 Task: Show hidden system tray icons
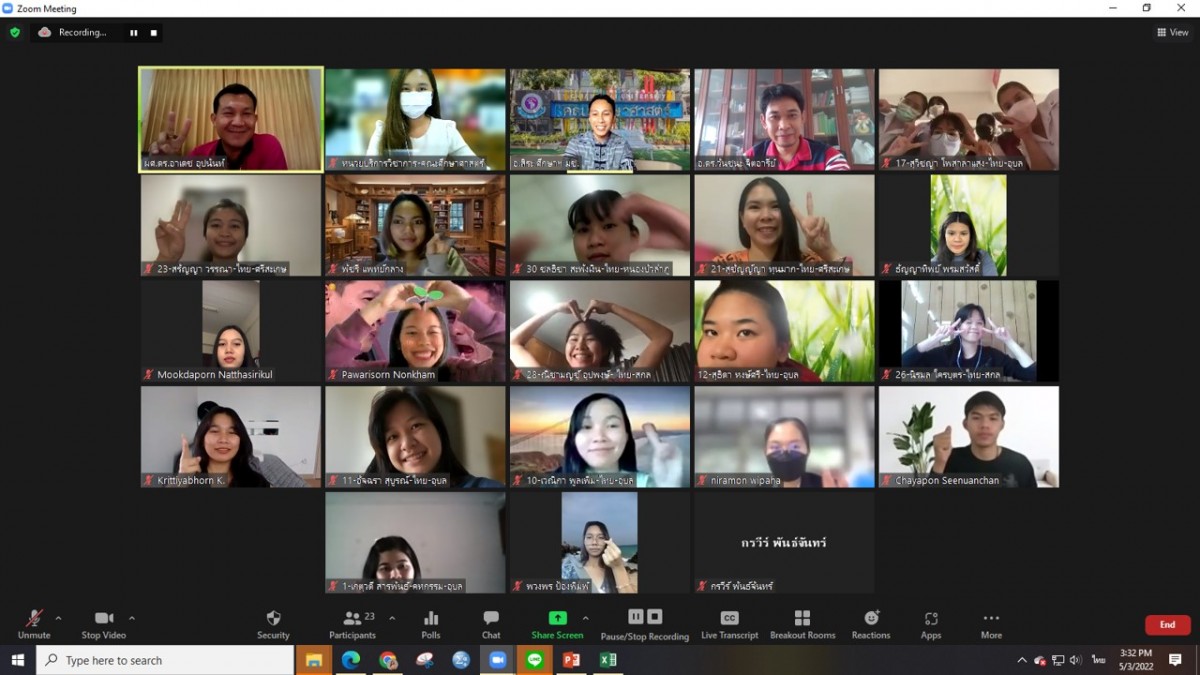coord(1022,660)
